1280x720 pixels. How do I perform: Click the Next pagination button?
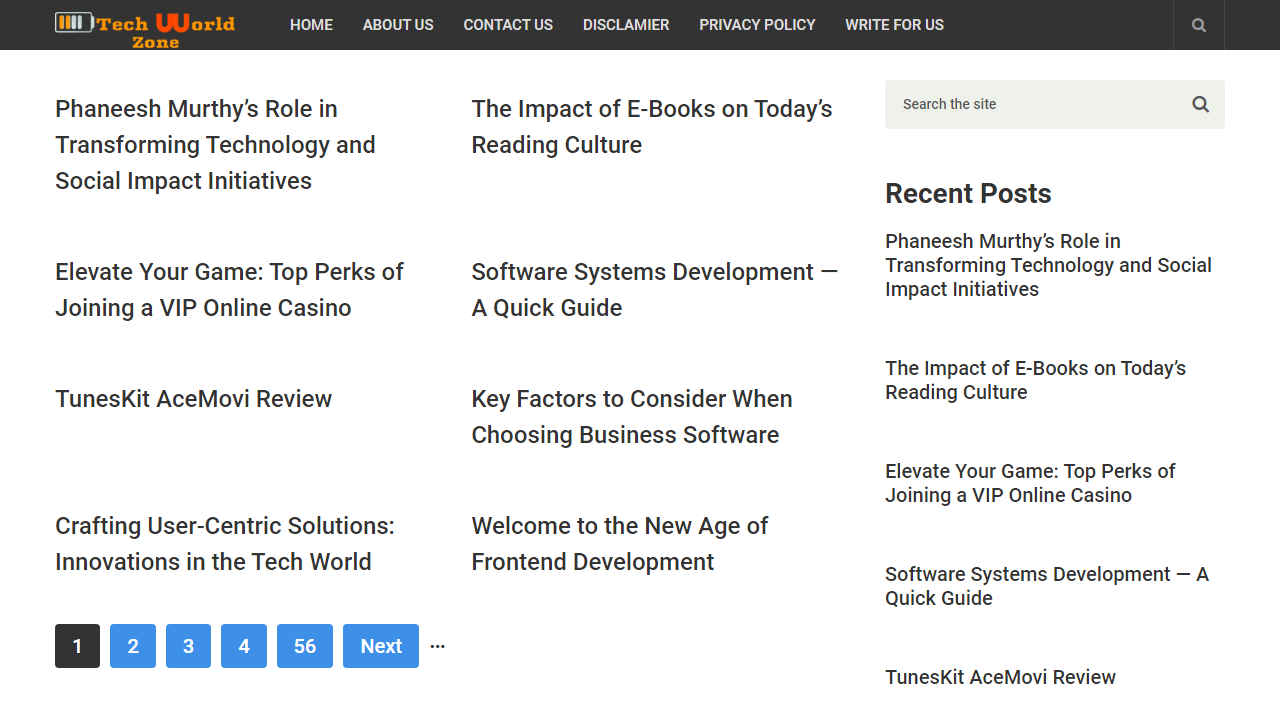(380, 645)
